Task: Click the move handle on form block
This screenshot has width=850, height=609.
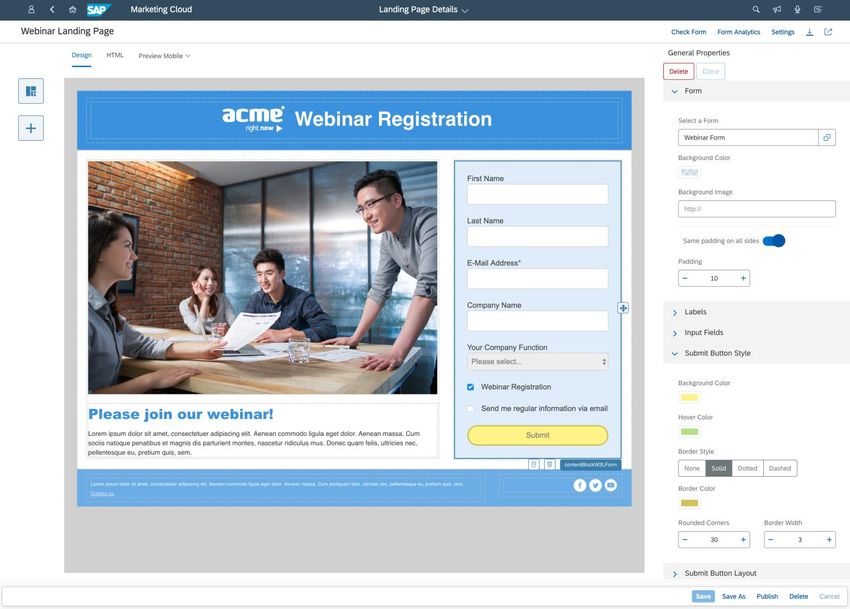Action: click(623, 308)
